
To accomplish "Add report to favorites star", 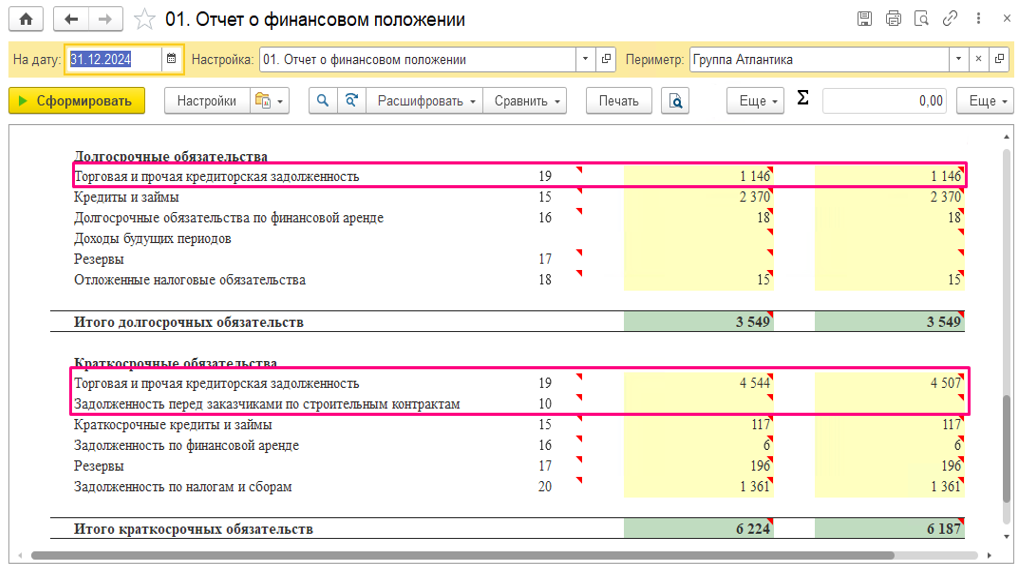I will point(144,19).
